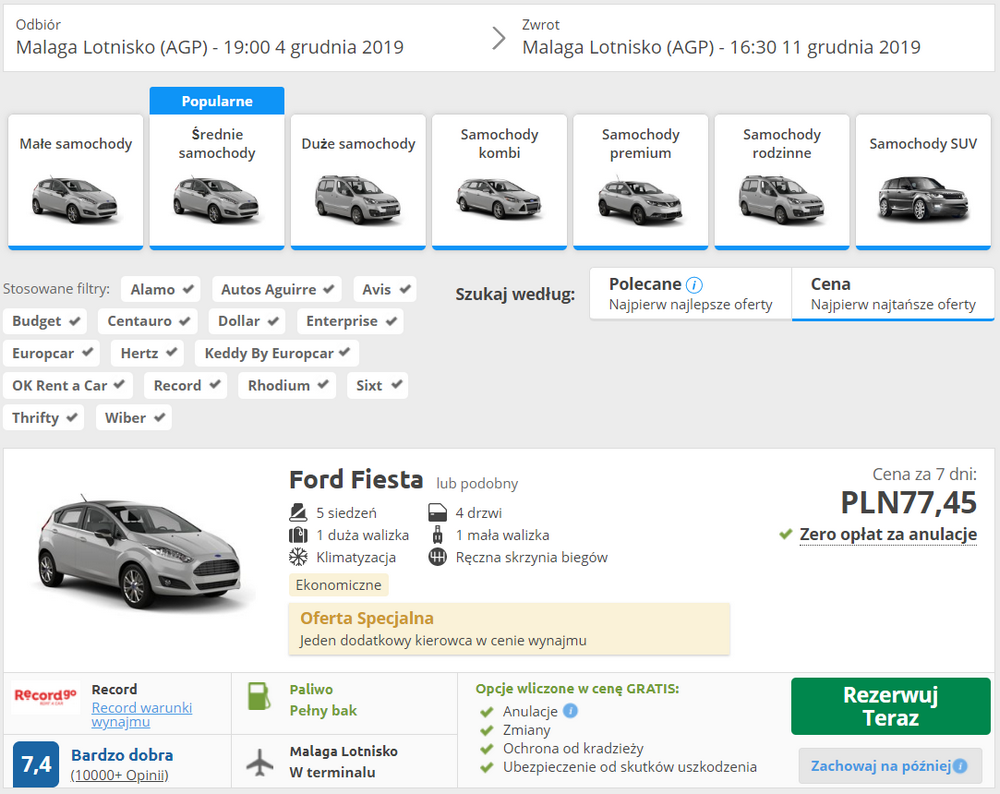Click the Pełny bak fuel policy text

(x=323, y=710)
